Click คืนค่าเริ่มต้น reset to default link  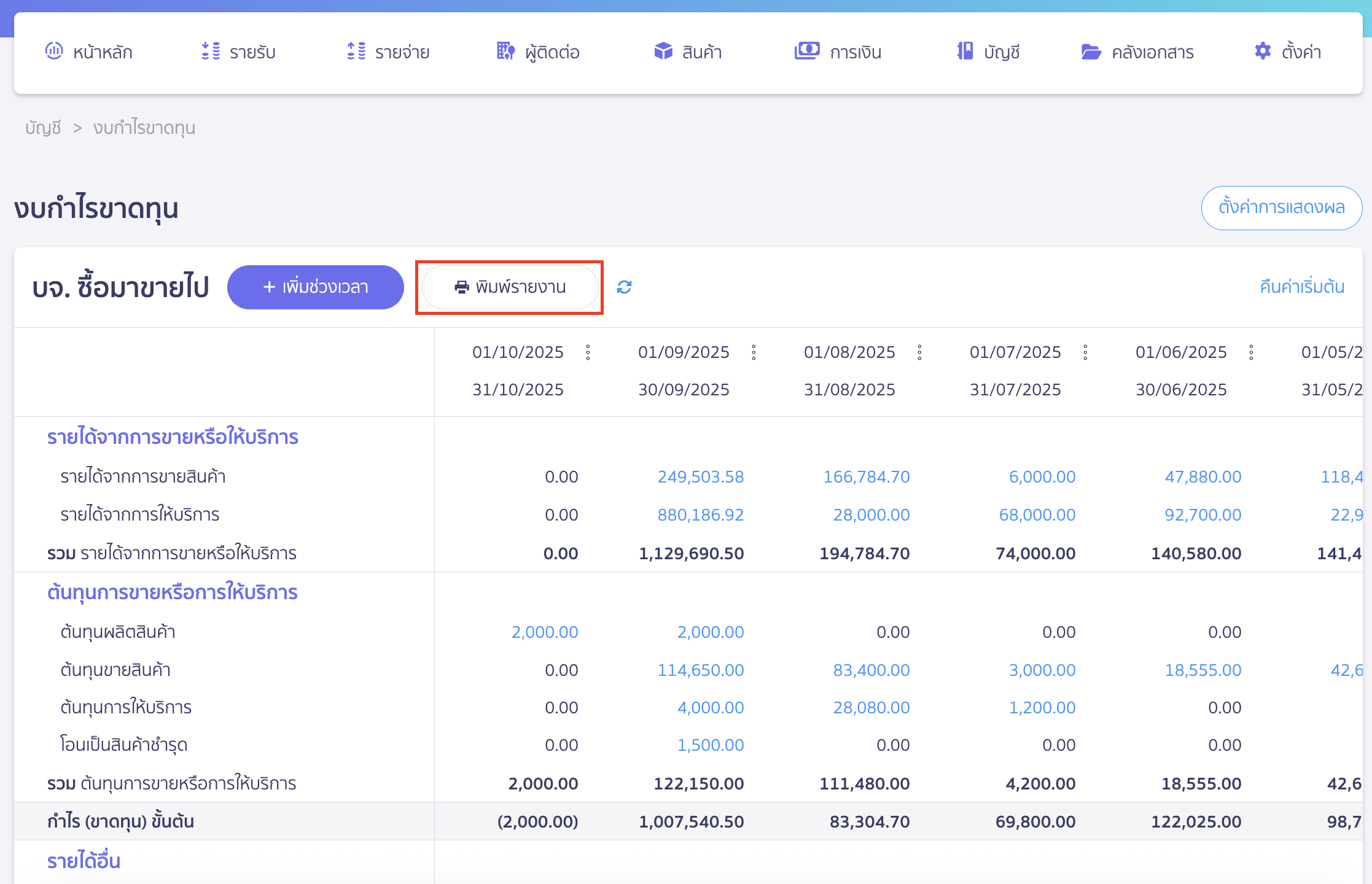coord(1302,287)
